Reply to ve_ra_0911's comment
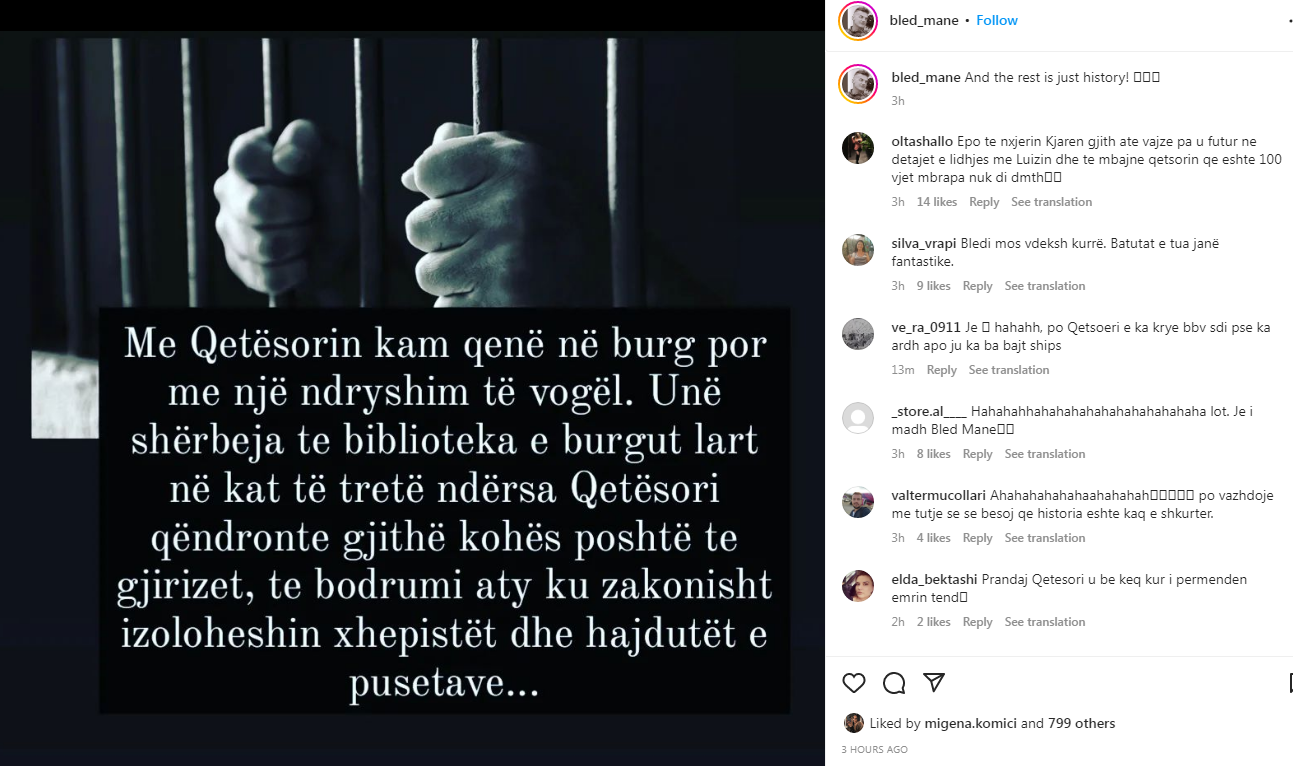 click(x=941, y=370)
